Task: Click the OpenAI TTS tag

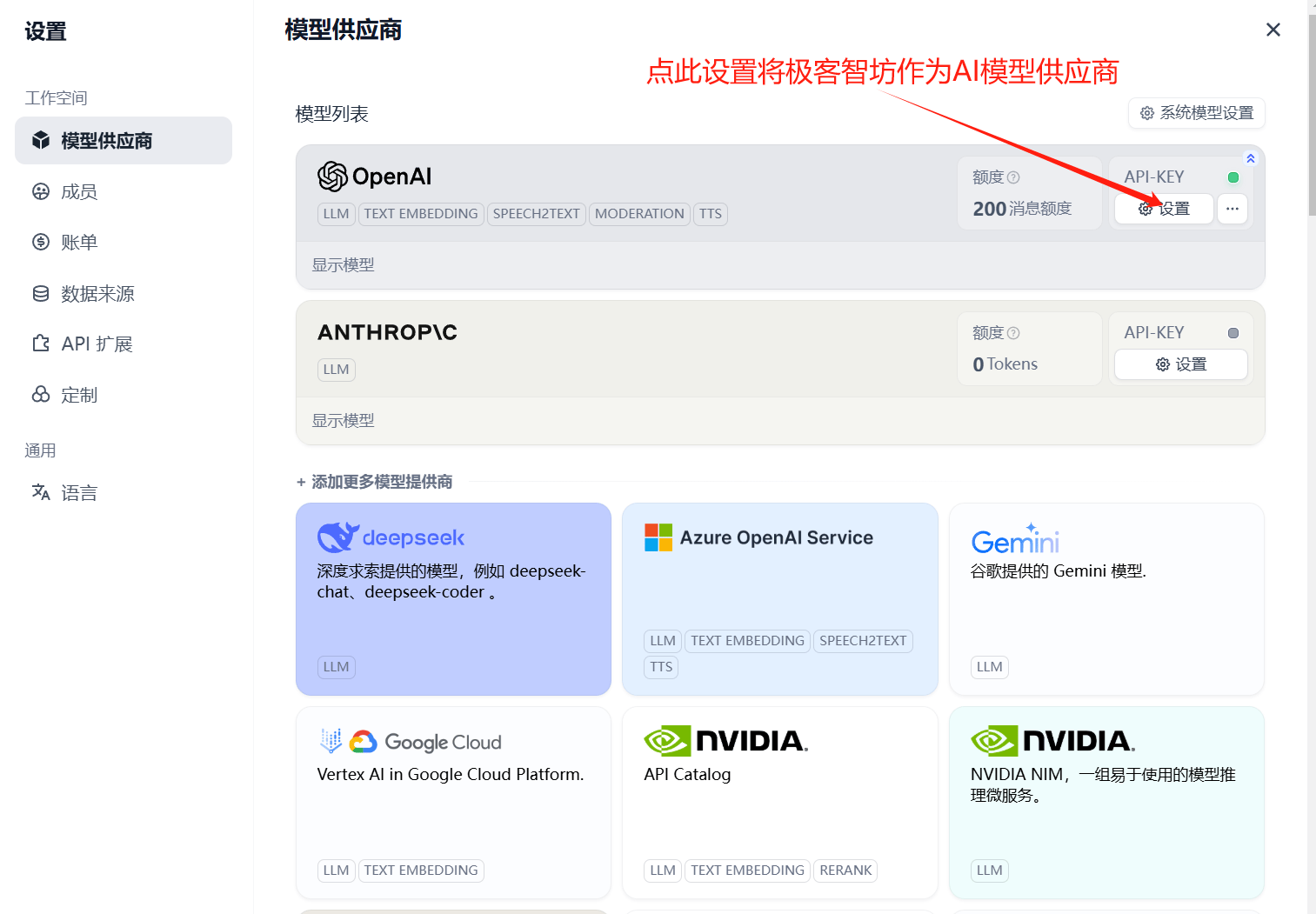Action: click(x=711, y=214)
